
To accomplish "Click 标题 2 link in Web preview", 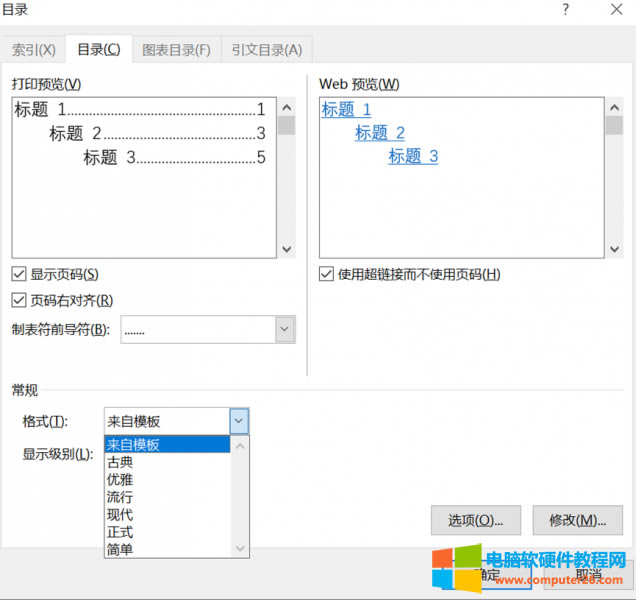I will point(380,133).
